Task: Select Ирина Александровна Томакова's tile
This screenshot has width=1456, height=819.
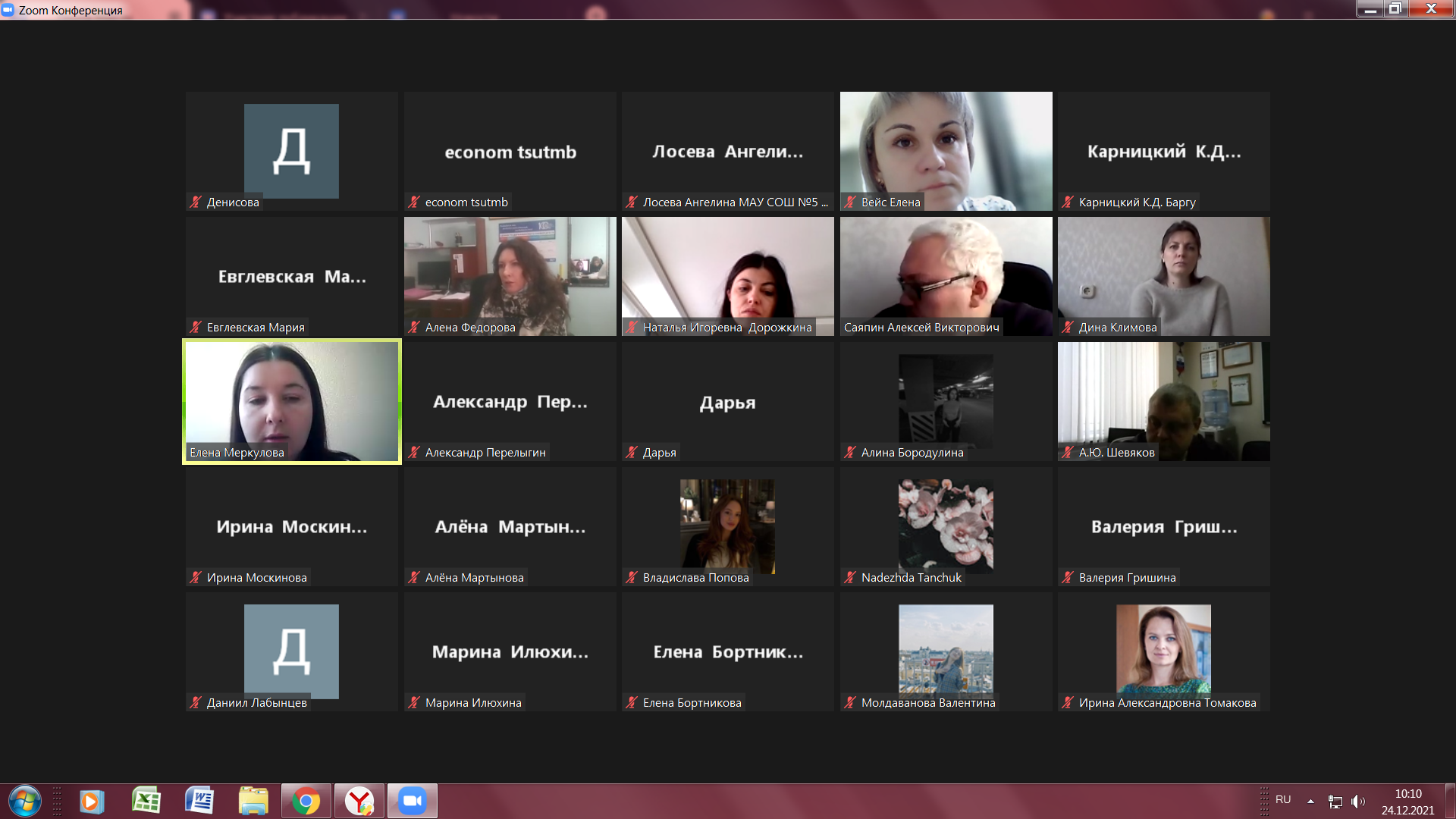Action: click(1164, 652)
